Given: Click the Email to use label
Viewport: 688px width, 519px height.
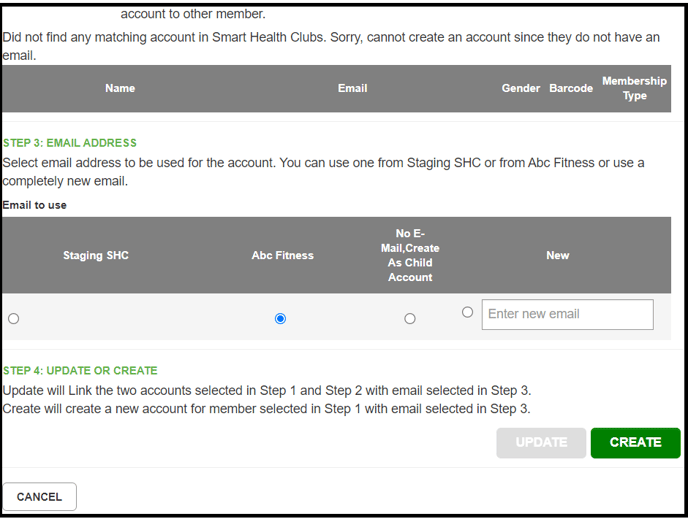Looking at the screenshot, I should (35, 205).
